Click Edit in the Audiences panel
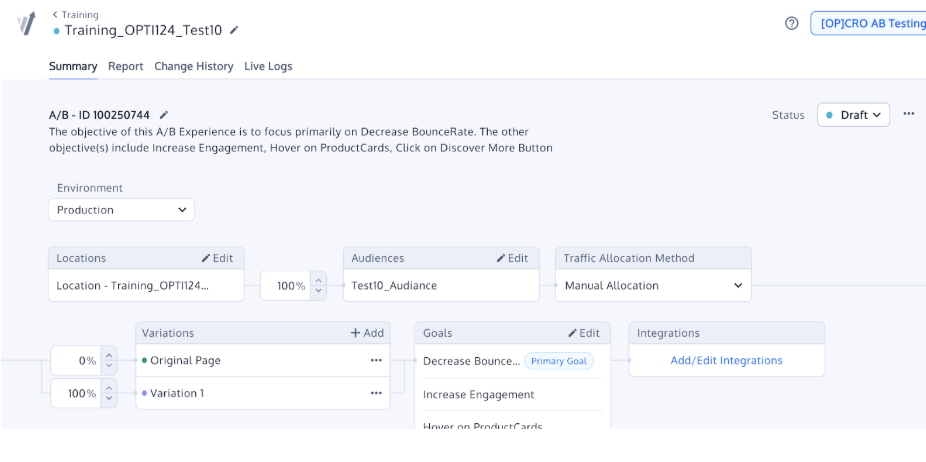 pyautogui.click(x=512, y=258)
